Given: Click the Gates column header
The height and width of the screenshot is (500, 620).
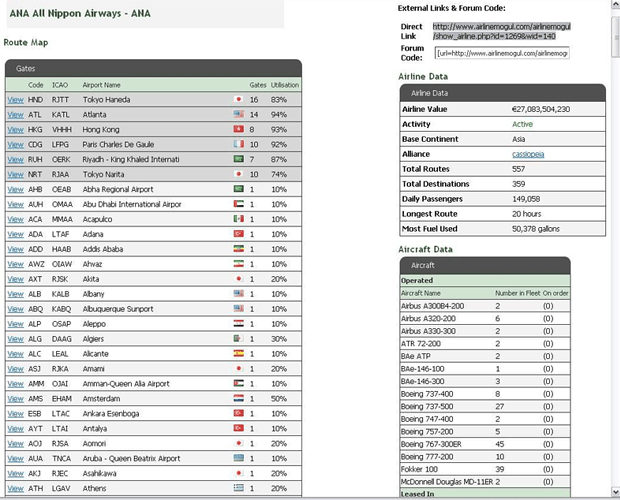Looking at the screenshot, I should tap(258, 85).
